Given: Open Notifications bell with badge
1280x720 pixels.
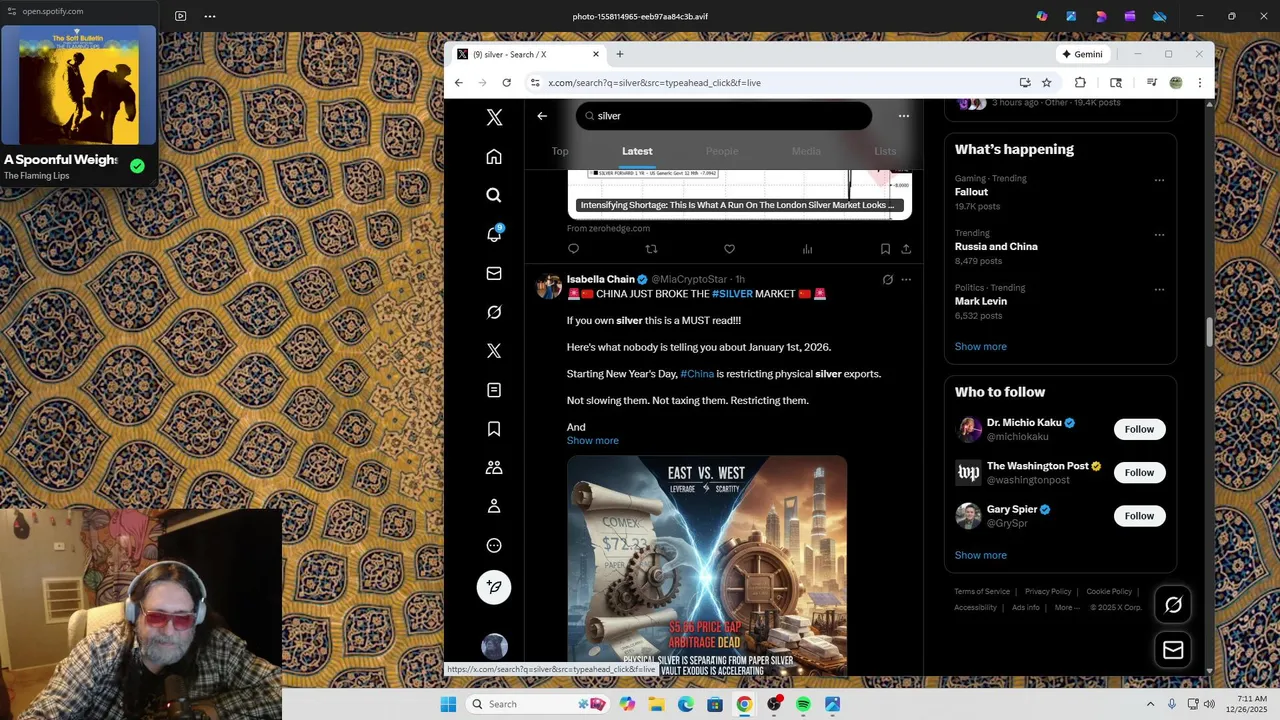Looking at the screenshot, I should coord(494,234).
